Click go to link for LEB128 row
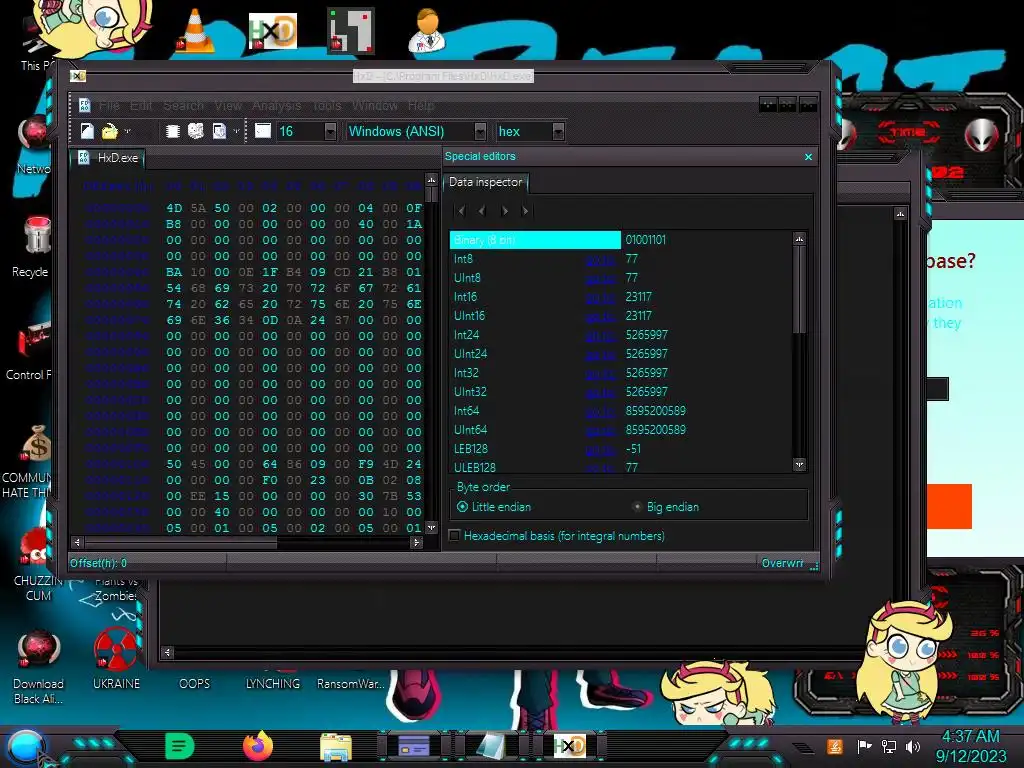This screenshot has height=768, width=1024. (x=600, y=449)
